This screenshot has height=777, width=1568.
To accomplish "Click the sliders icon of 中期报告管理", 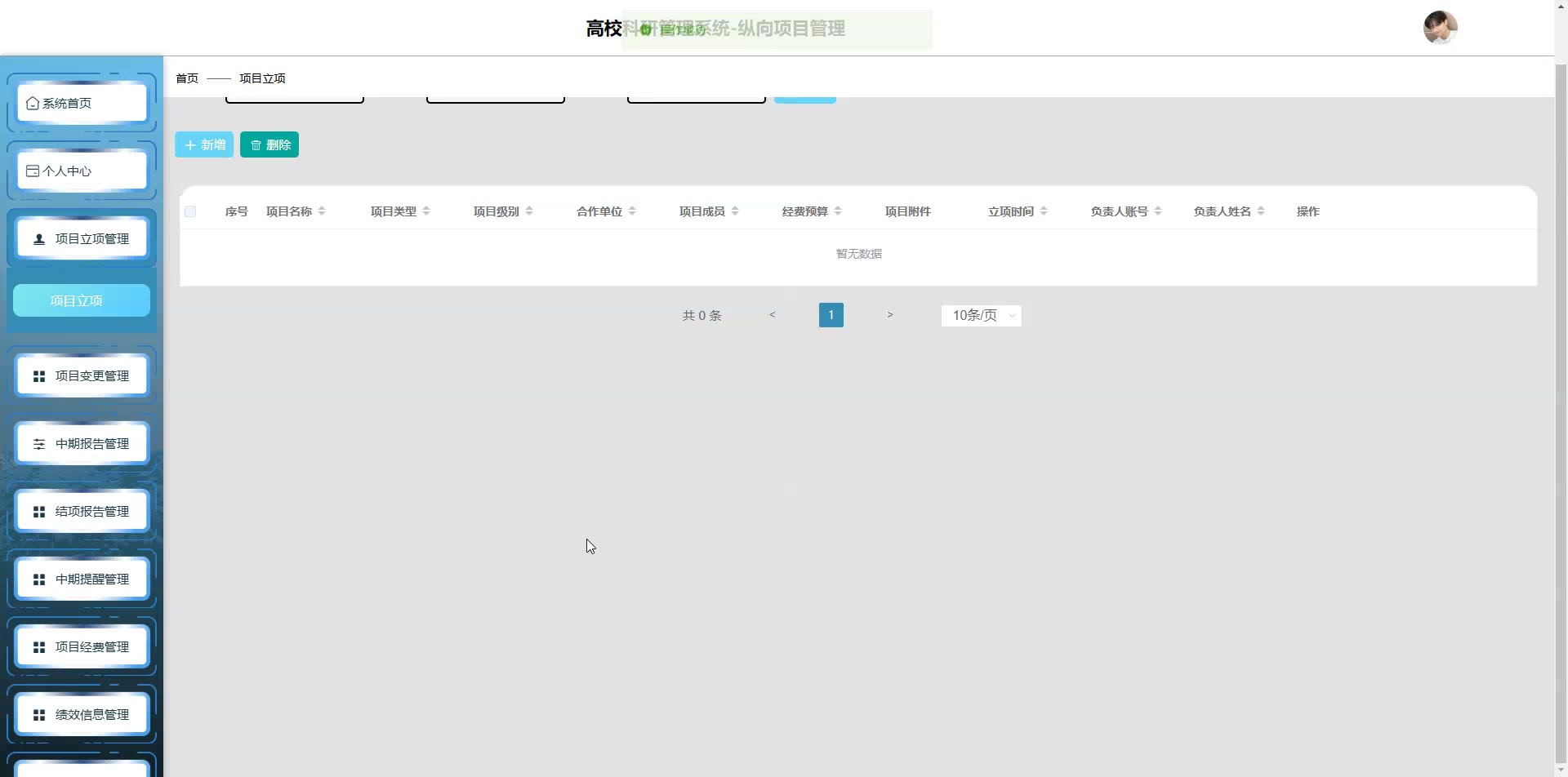I will (38, 444).
